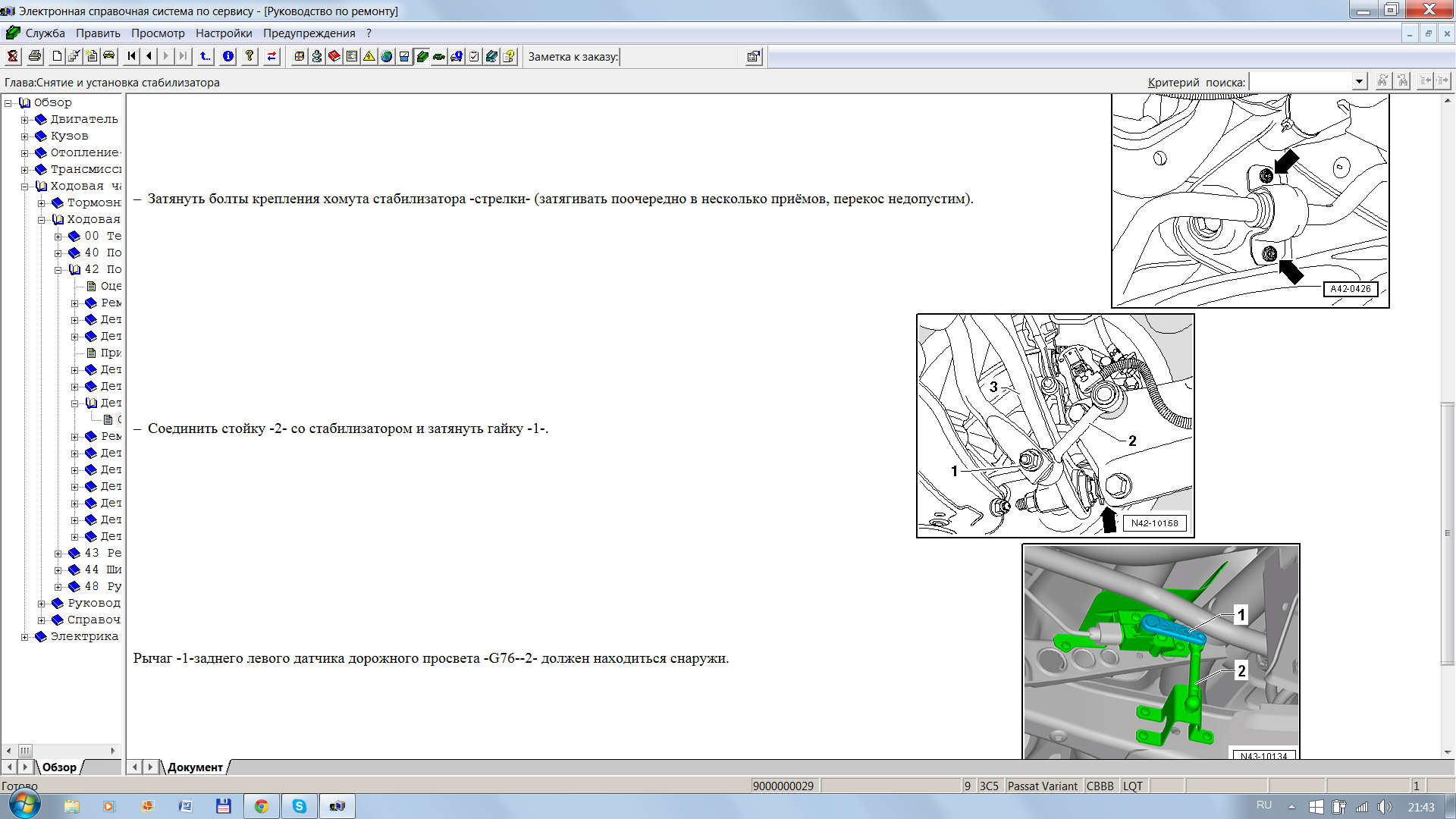Click the red book icon in toolbar
The image size is (1456, 819).
click(x=334, y=57)
